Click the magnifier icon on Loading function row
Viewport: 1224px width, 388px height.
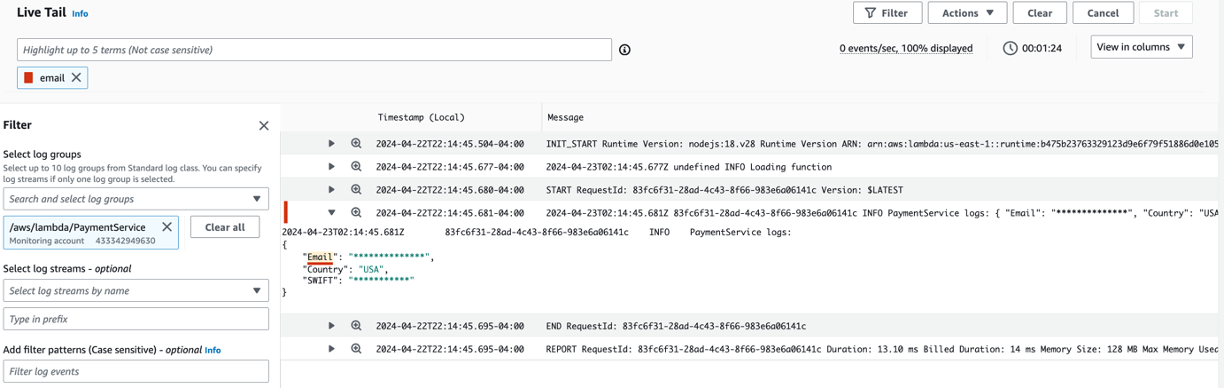pos(356,167)
